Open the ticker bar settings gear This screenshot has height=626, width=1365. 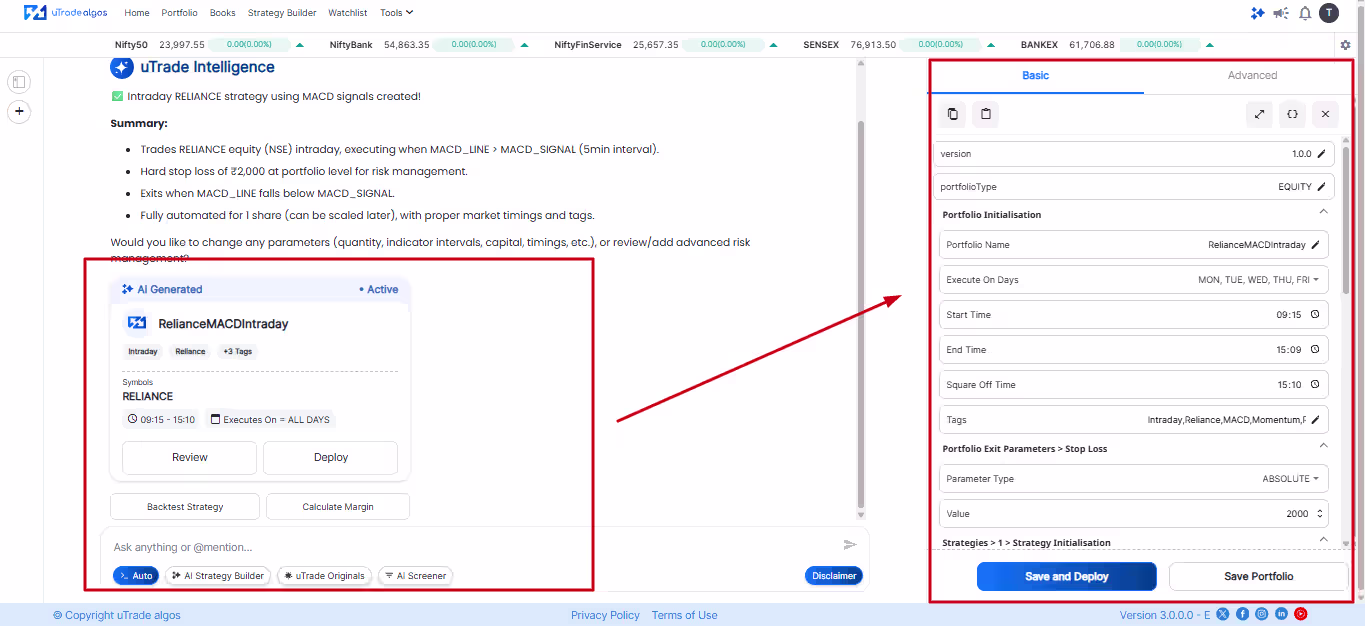tap(1345, 45)
